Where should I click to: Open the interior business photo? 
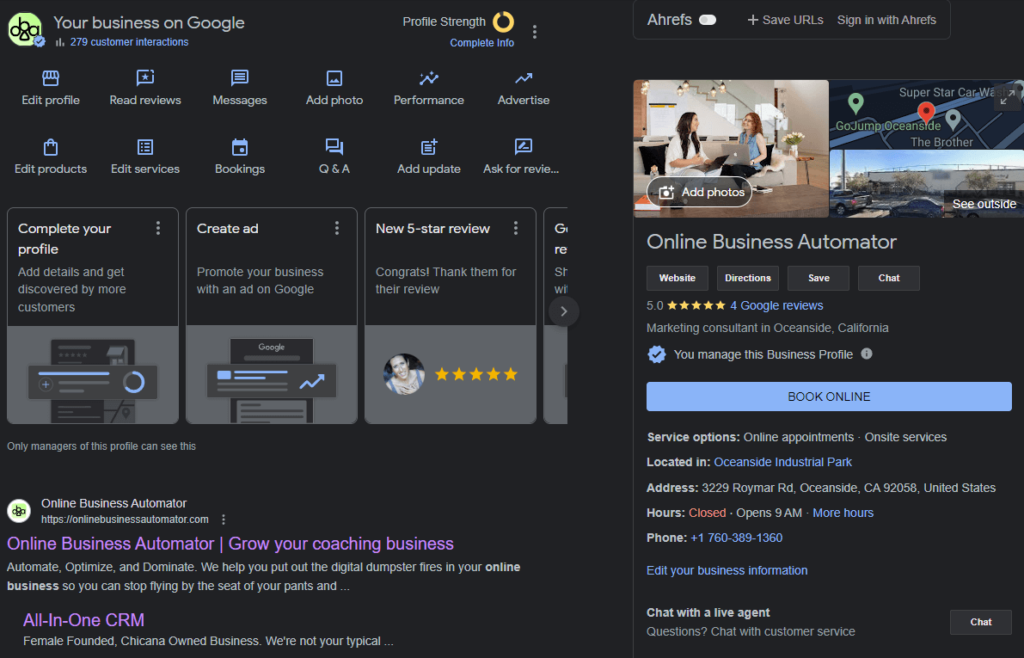pos(731,149)
